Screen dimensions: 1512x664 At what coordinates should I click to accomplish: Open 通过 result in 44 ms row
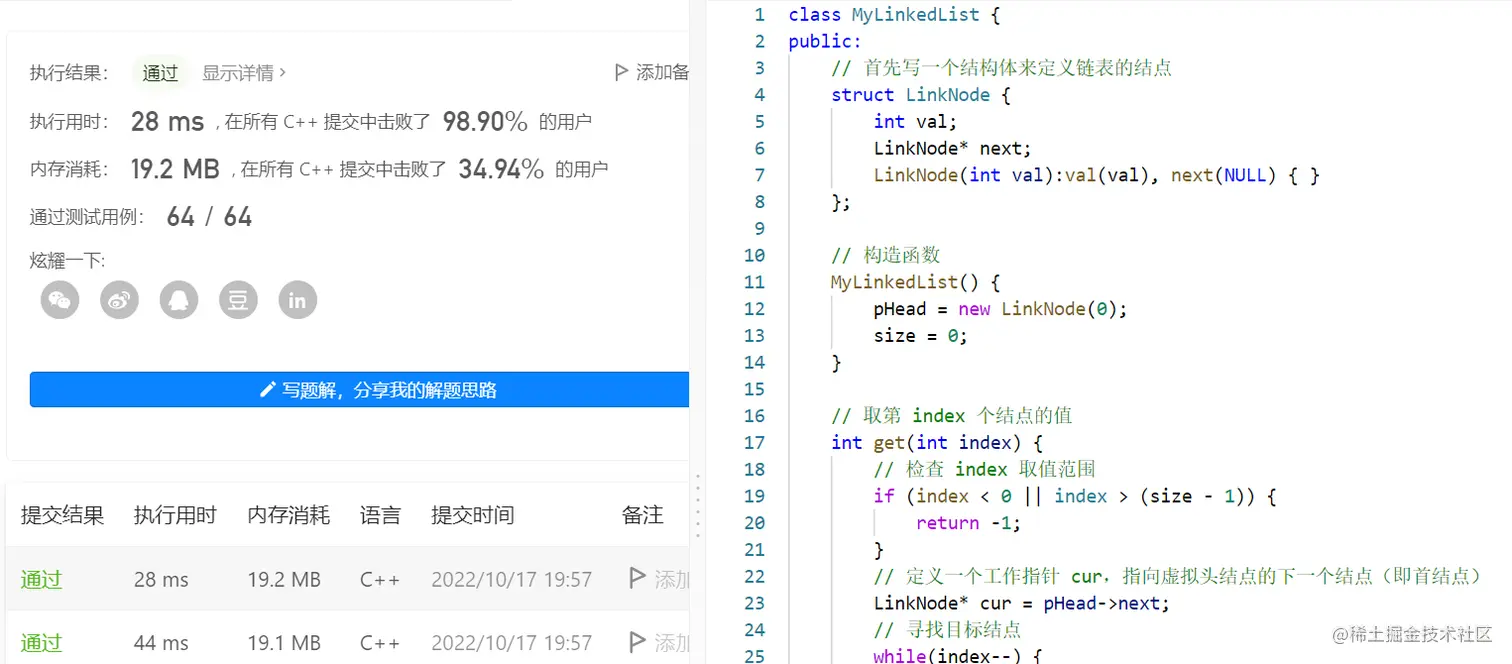(x=42, y=642)
